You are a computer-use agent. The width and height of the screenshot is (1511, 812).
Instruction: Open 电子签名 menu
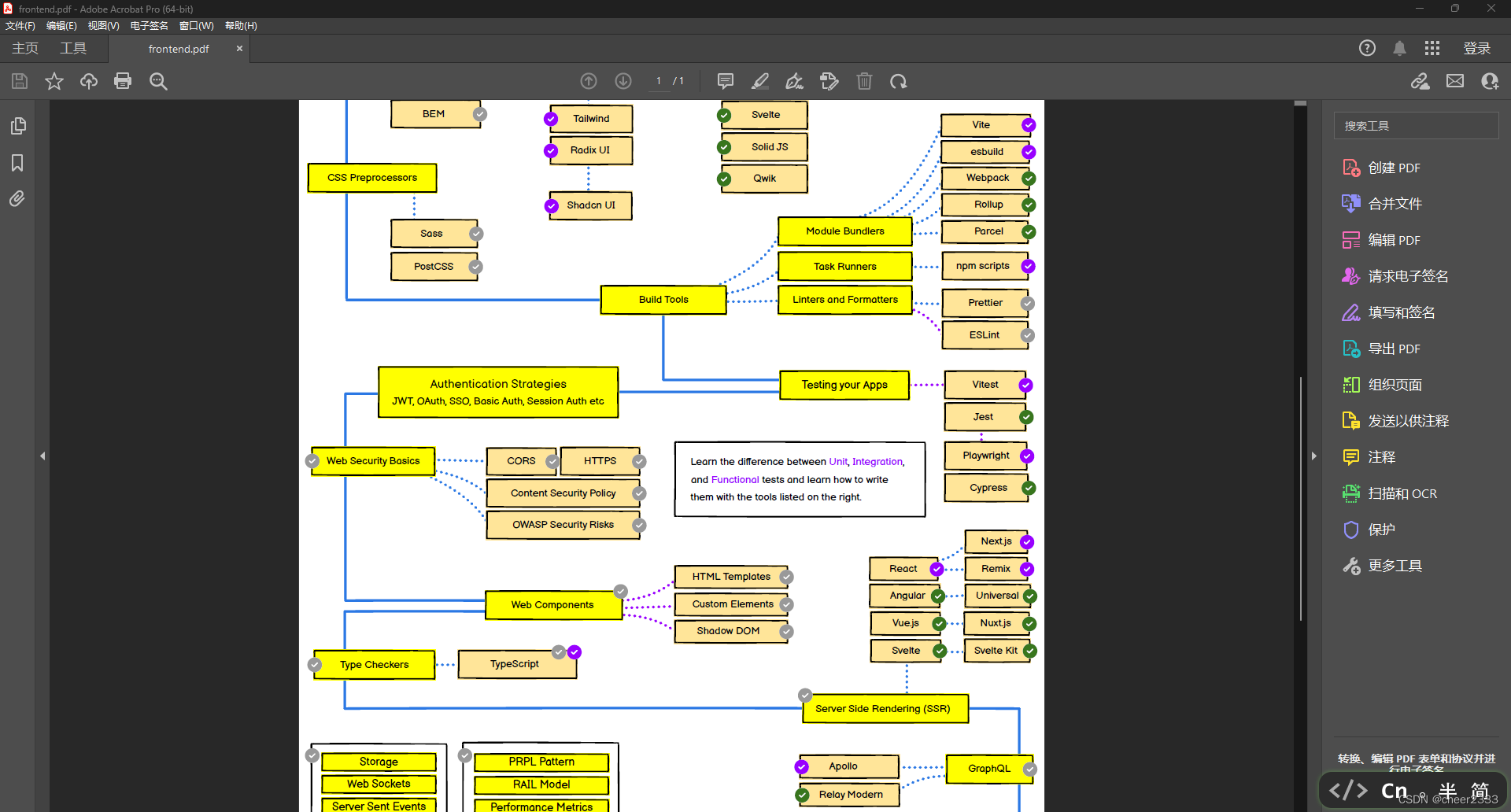[x=150, y=25]
